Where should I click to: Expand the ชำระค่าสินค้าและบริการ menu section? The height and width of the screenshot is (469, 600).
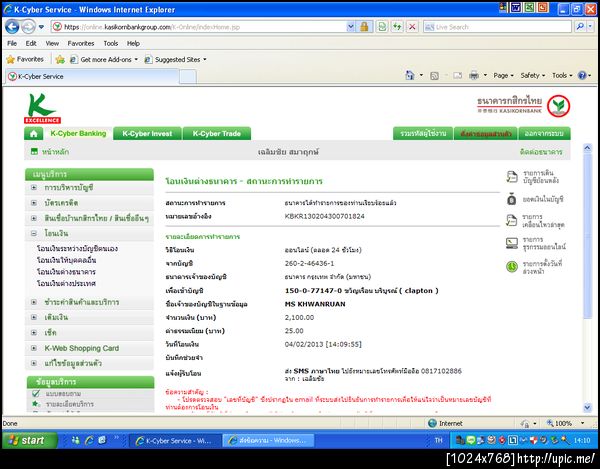(34, 302)
